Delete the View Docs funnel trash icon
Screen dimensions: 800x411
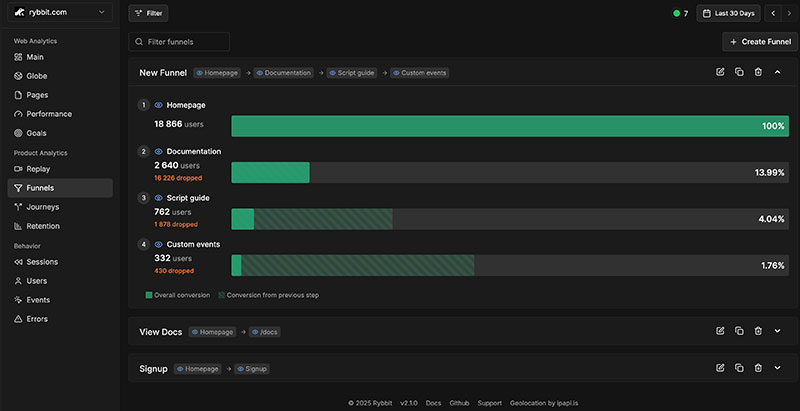(758, 331)
